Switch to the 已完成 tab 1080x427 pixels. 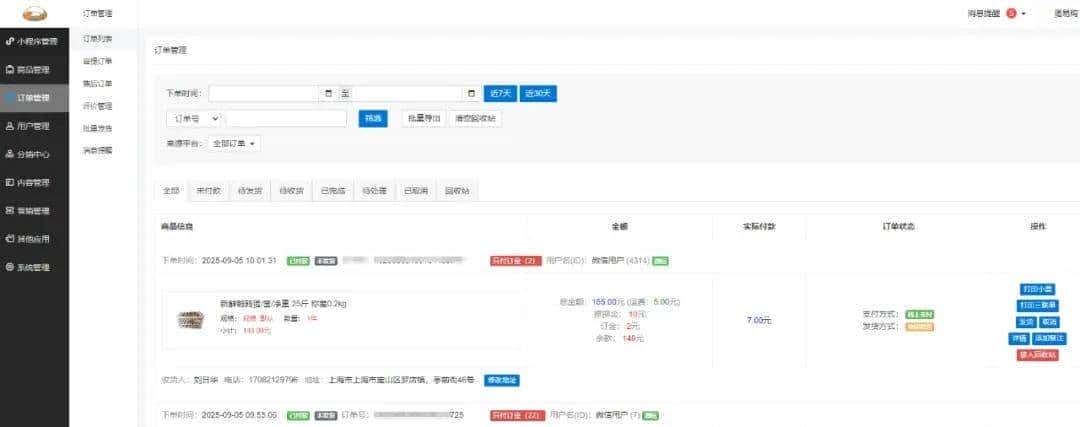(333, 191)
